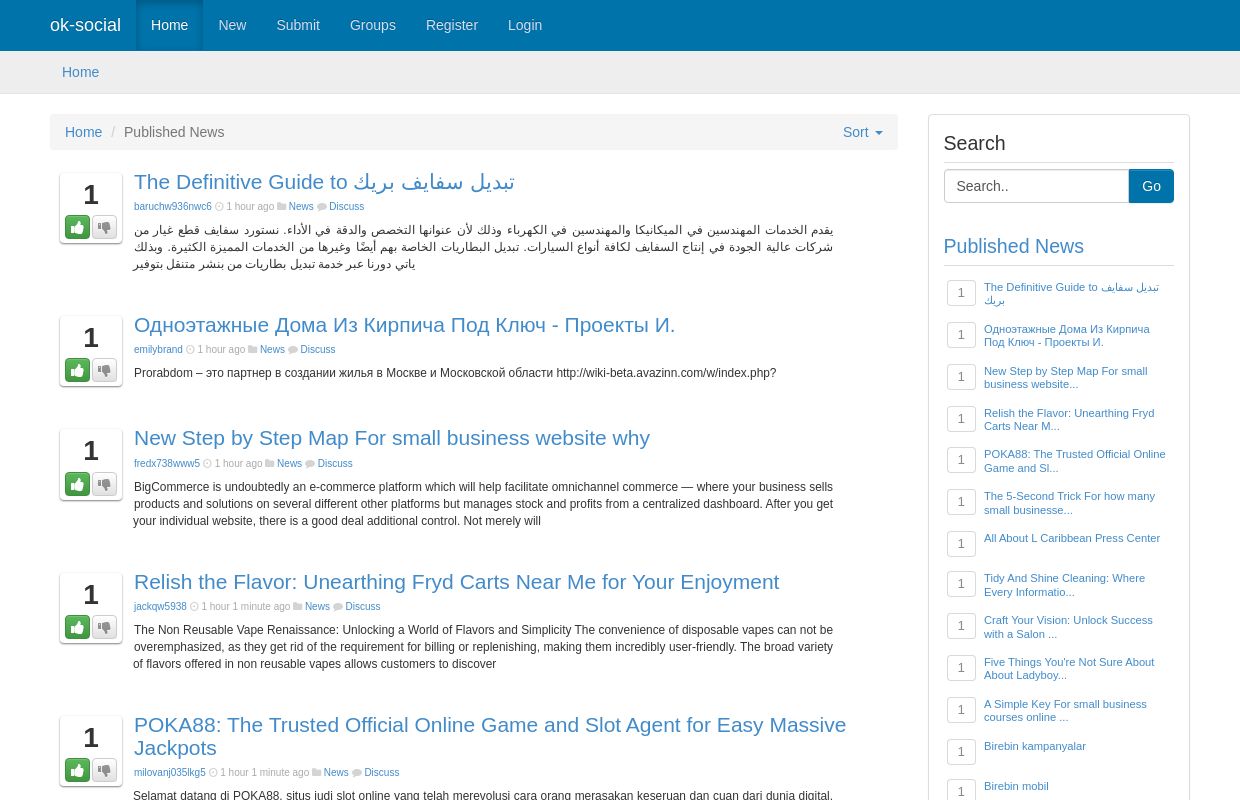Click the folder icon next to News on emilybrand's post
Viewport: 1240px width, 800px height.
coord(253,349)
